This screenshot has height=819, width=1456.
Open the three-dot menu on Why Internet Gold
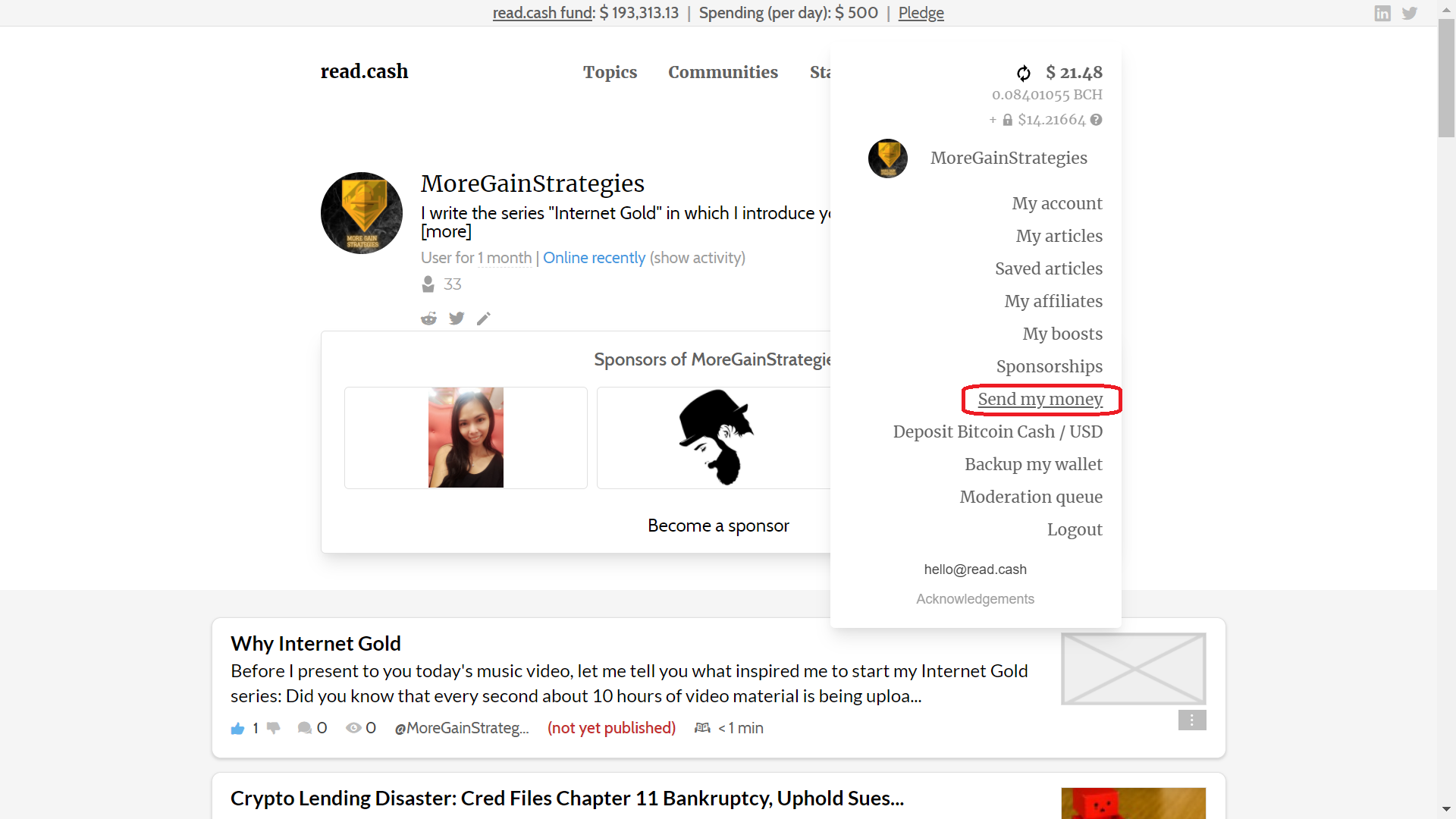[1192, 720]
